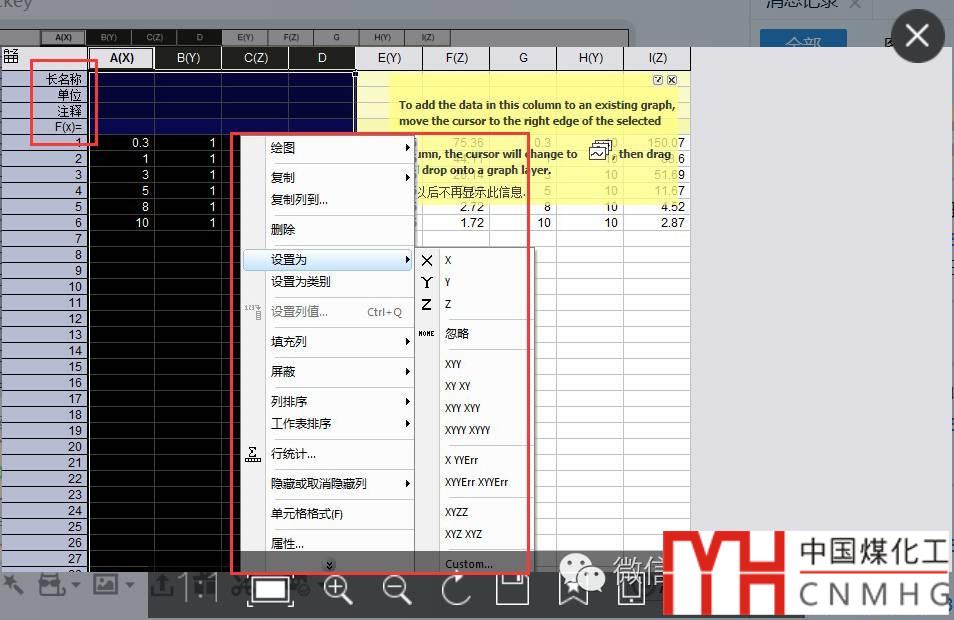Click the F(Z) column header in the front worksheet
Image resolution: width=954 pixels, height=620 pixels.
coord(456,58)
